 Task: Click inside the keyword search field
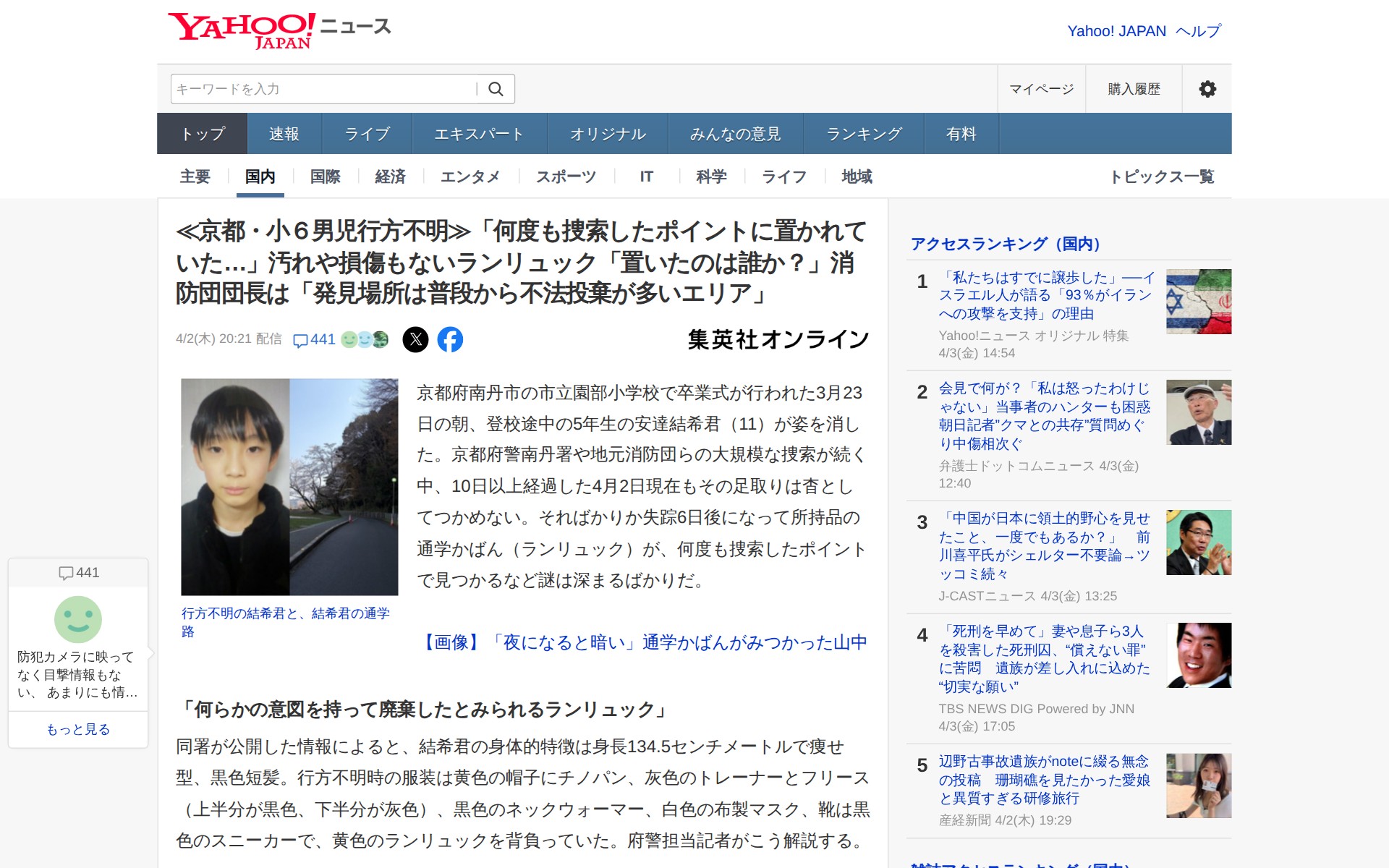(x=323, y=89)
